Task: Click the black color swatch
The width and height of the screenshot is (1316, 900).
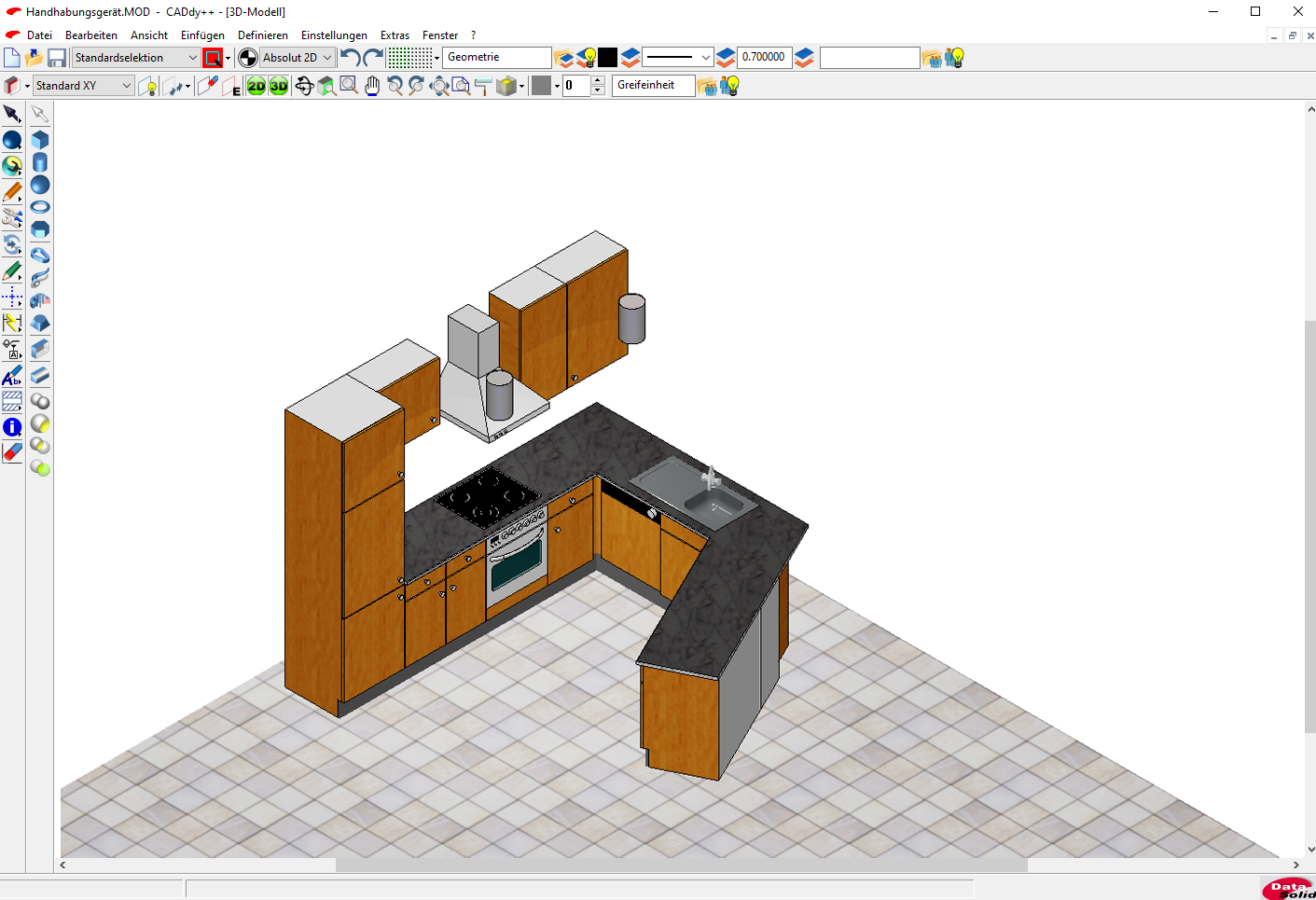Action: pos(608,58)
